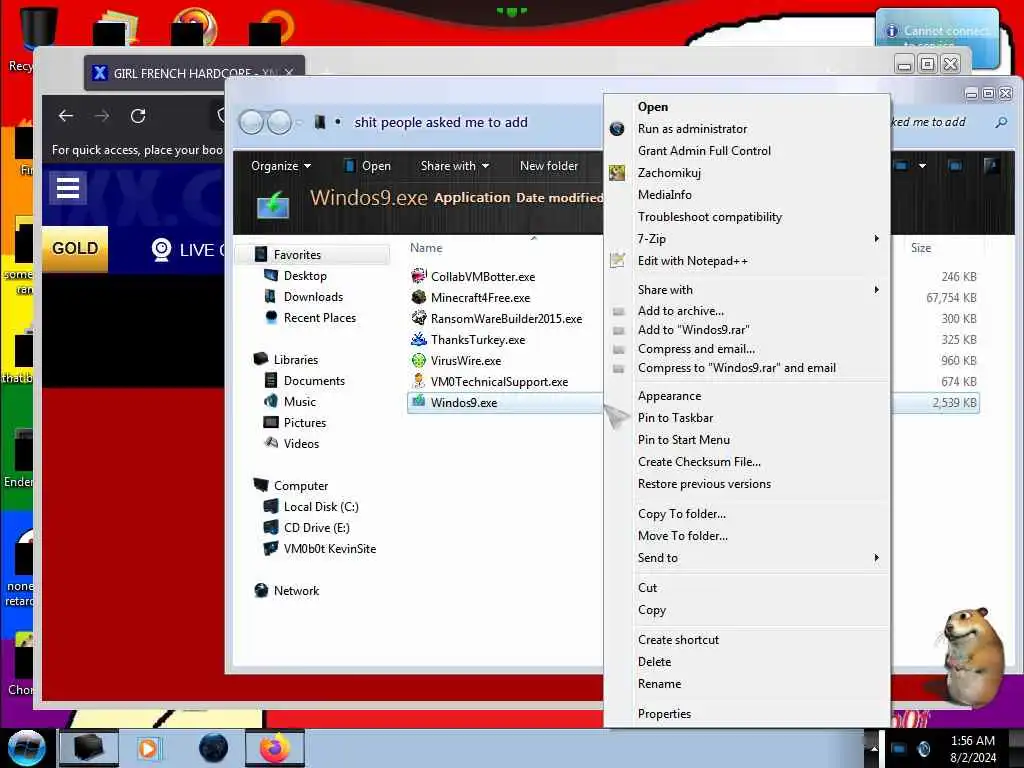The width and height of the screenshot is (1024, 768).
Task: Click Move To folder...
Action: (682, 536)
